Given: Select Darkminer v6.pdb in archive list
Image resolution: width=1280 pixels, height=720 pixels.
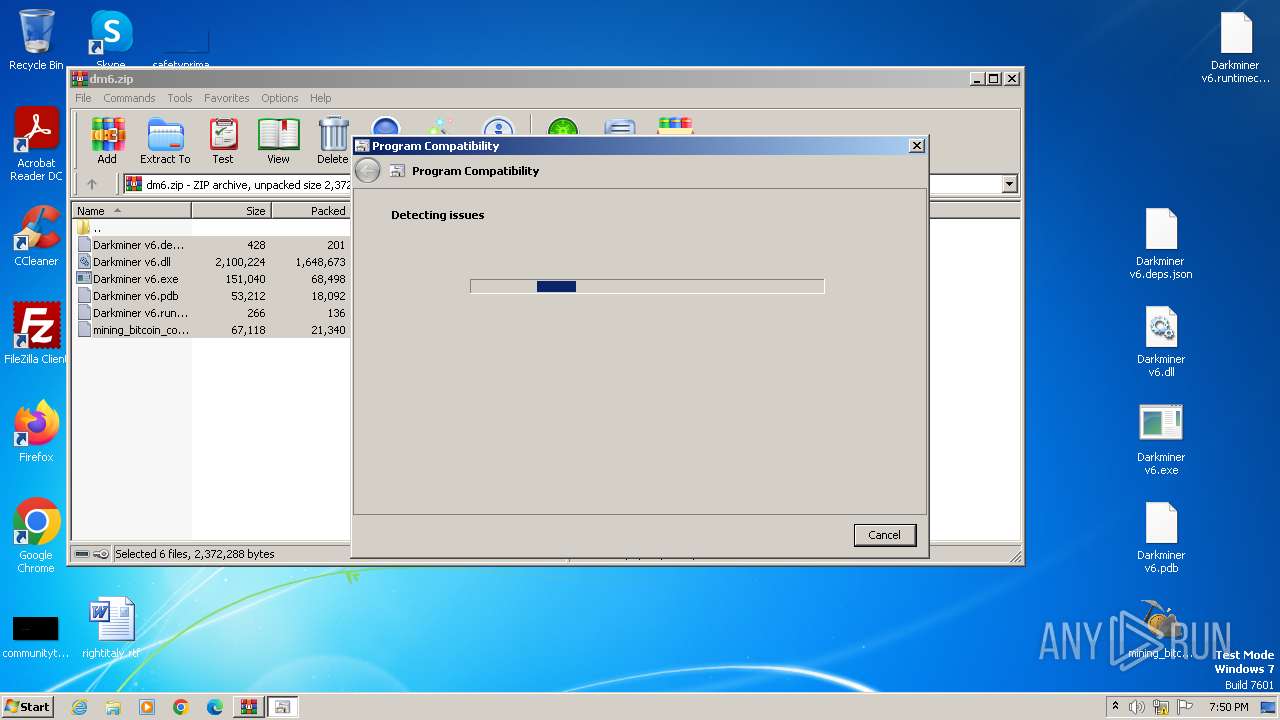Looking at the screenshot, I should tap(212, 296).
